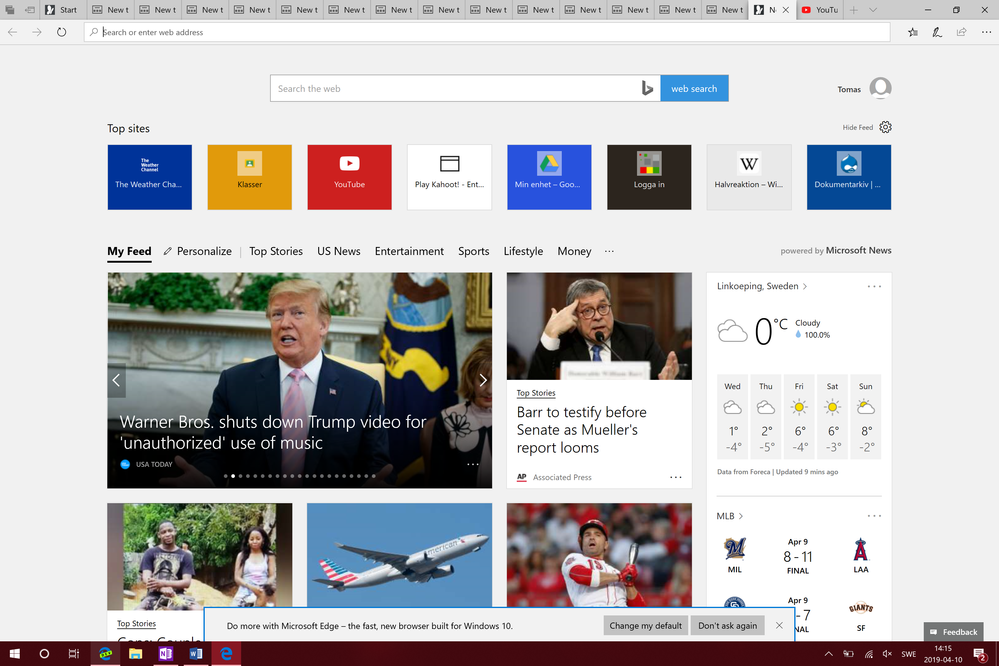Open the American Airlines plane story

(399, 555)
